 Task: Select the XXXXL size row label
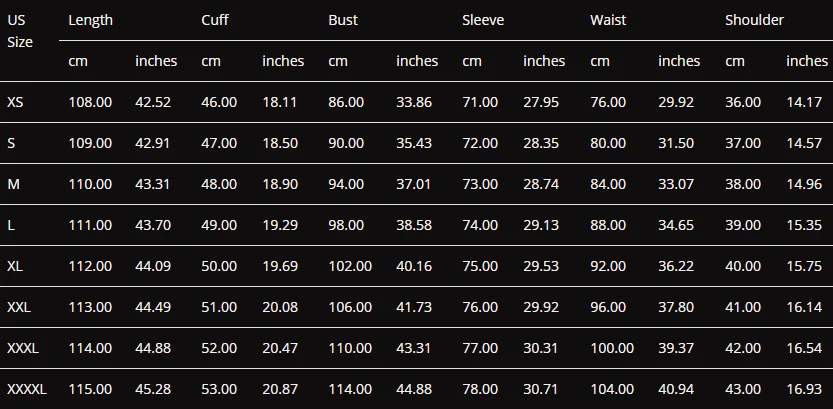click(27, 389)
